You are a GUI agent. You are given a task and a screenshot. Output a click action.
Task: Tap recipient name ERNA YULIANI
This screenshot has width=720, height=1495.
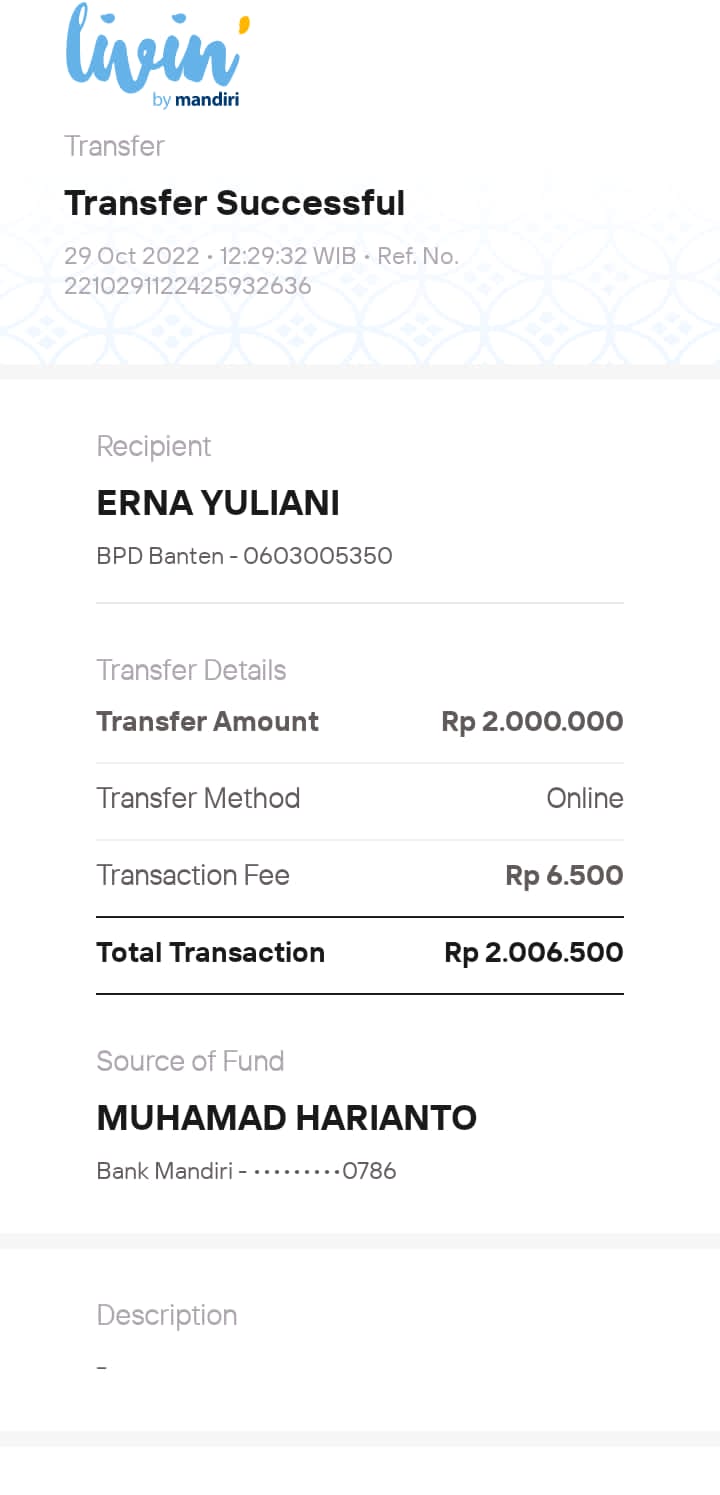[218, 503]
